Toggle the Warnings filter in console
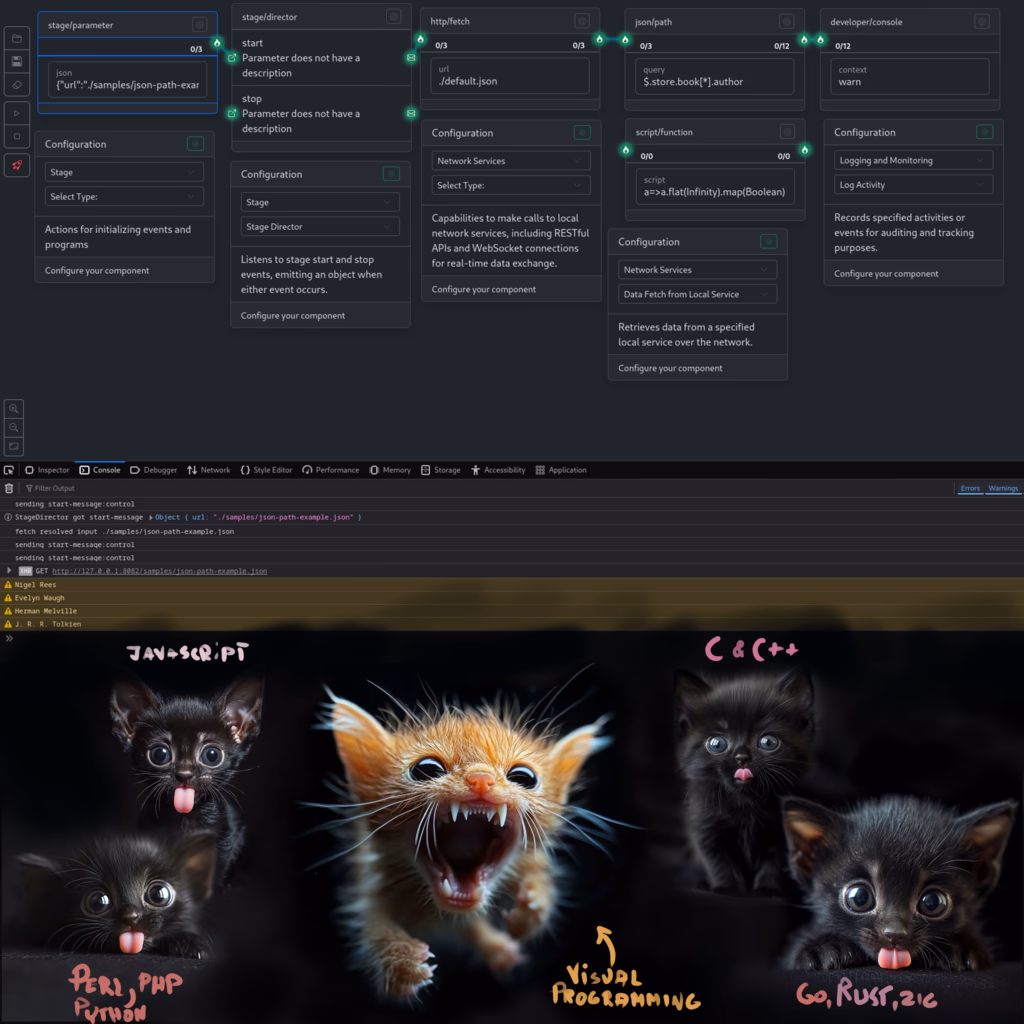 click(x=1003, y=488)
